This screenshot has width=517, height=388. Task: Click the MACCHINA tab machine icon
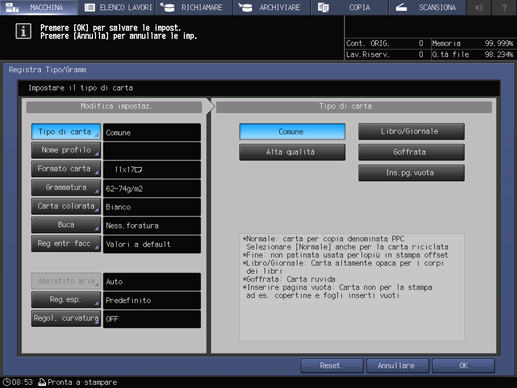click(12, 7)
